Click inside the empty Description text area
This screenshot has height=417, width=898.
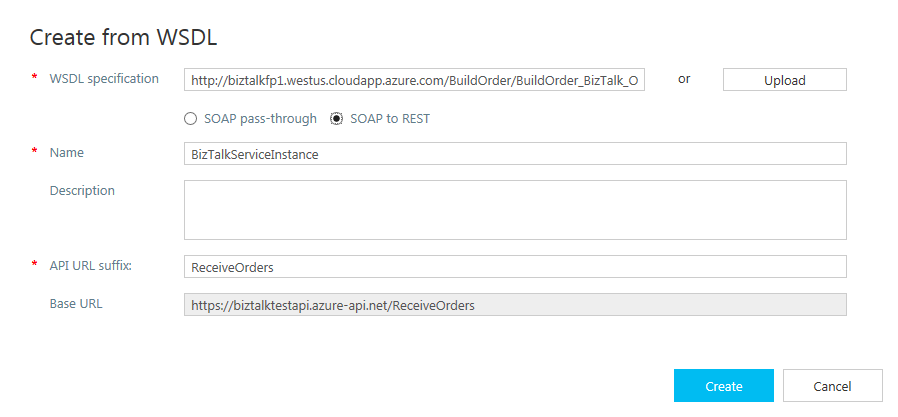pos(515,210)
